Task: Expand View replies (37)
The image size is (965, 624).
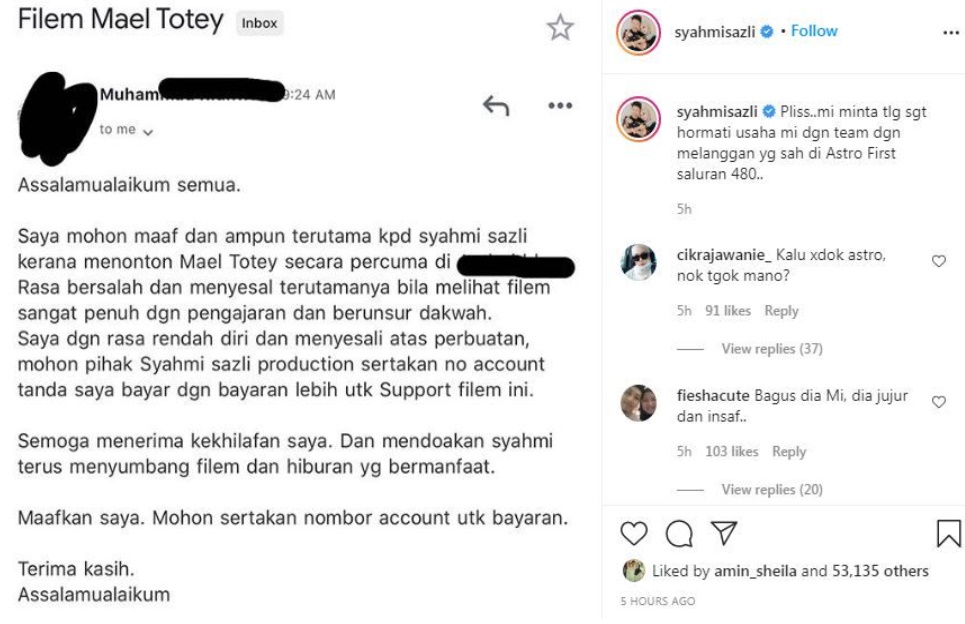Action: (x=772, y=349)
